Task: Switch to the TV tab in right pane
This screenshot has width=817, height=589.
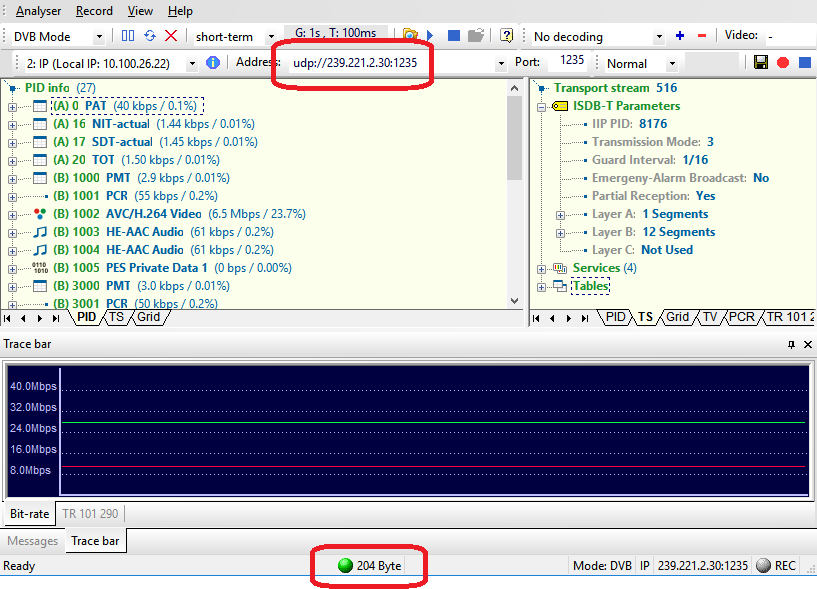Action: (710, 317)
